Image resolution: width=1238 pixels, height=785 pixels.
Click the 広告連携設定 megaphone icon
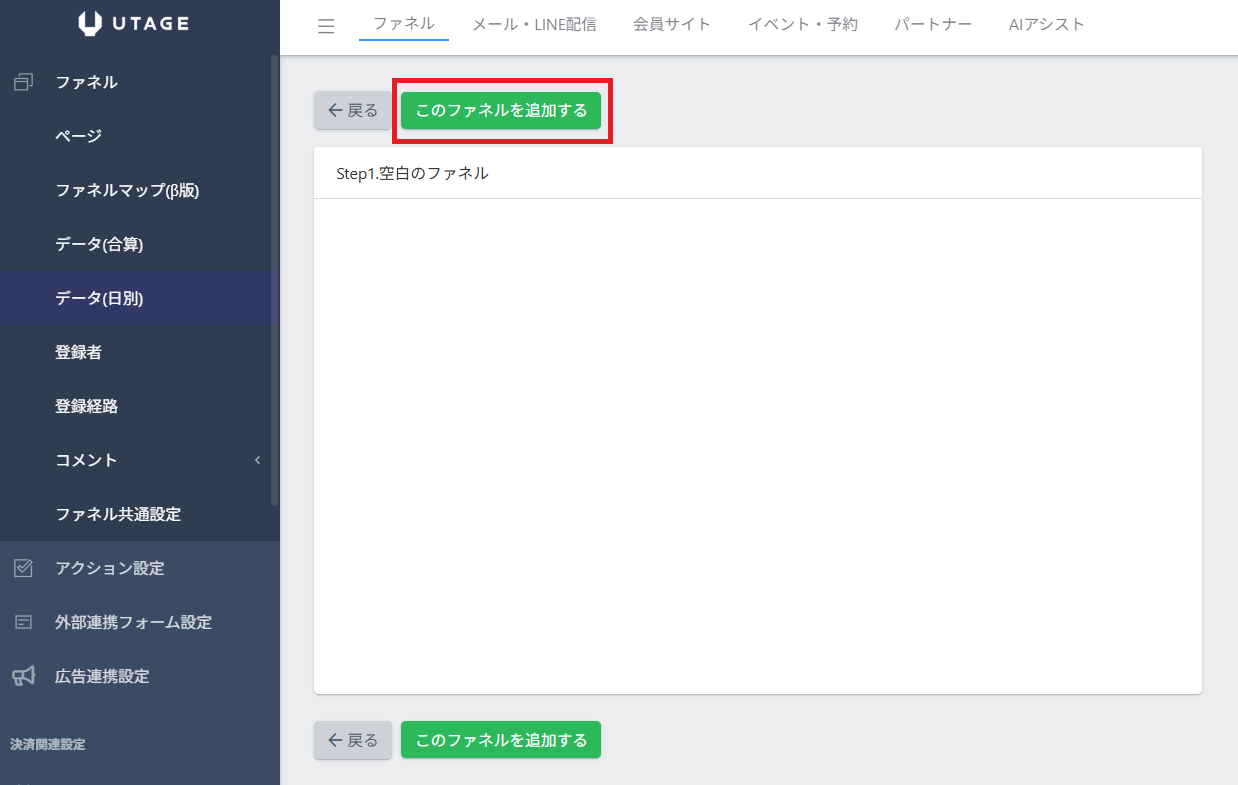click(x=24, y=676)
